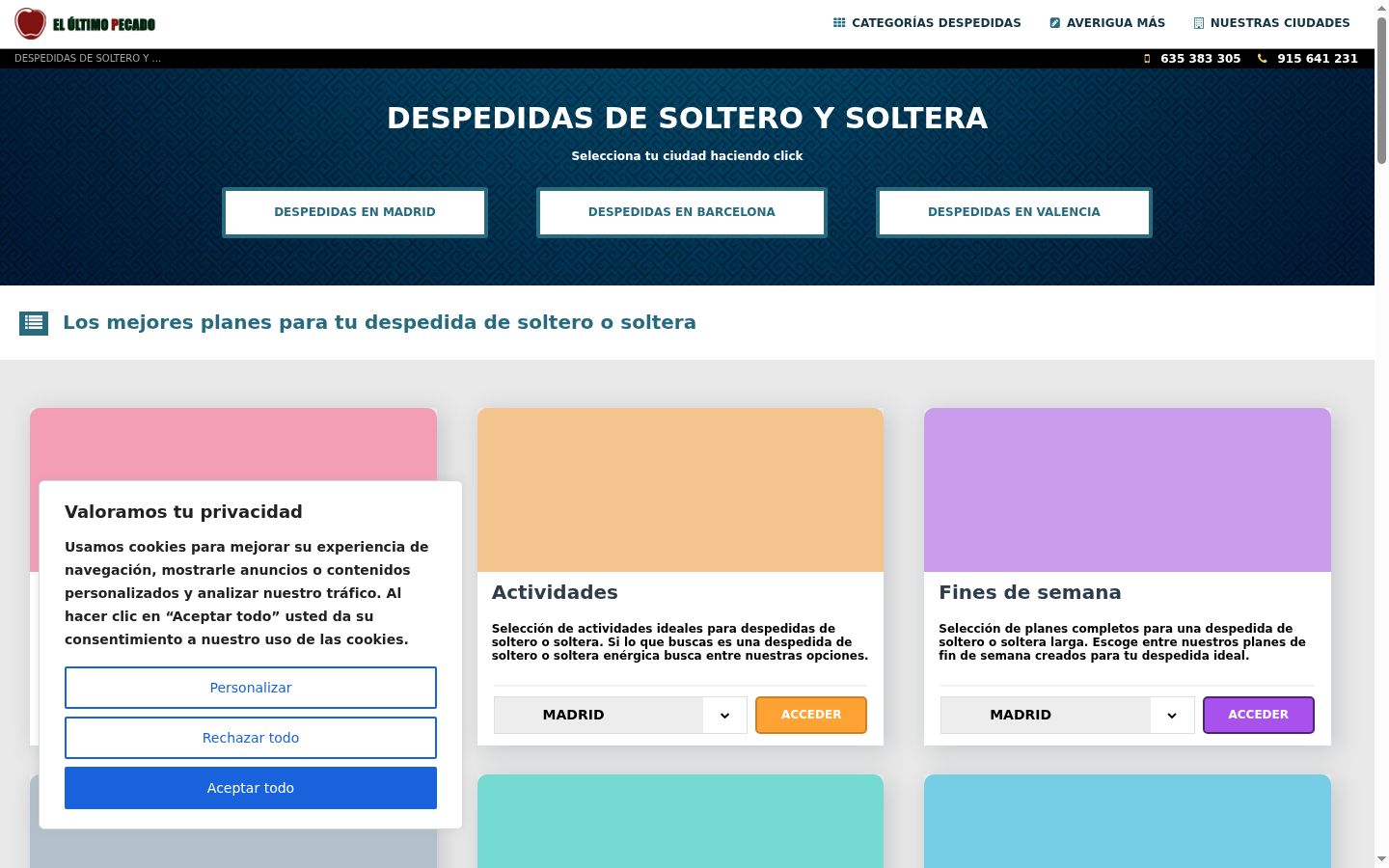Click the list icon beside the plans heading
The height and width of the screenshot is (868, 1389).
pos(34,322)
